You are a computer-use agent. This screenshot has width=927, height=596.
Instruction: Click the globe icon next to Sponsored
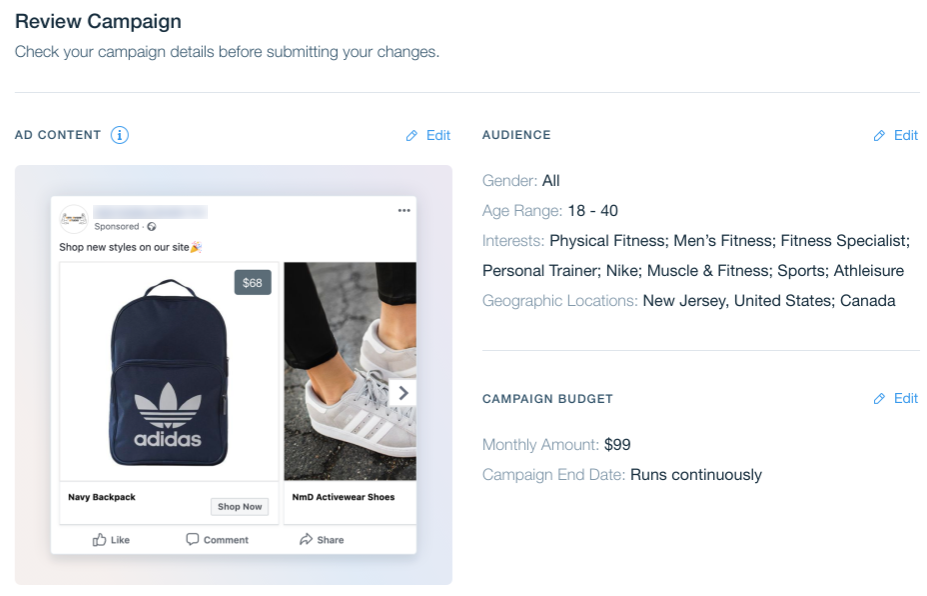coord(151,226)
